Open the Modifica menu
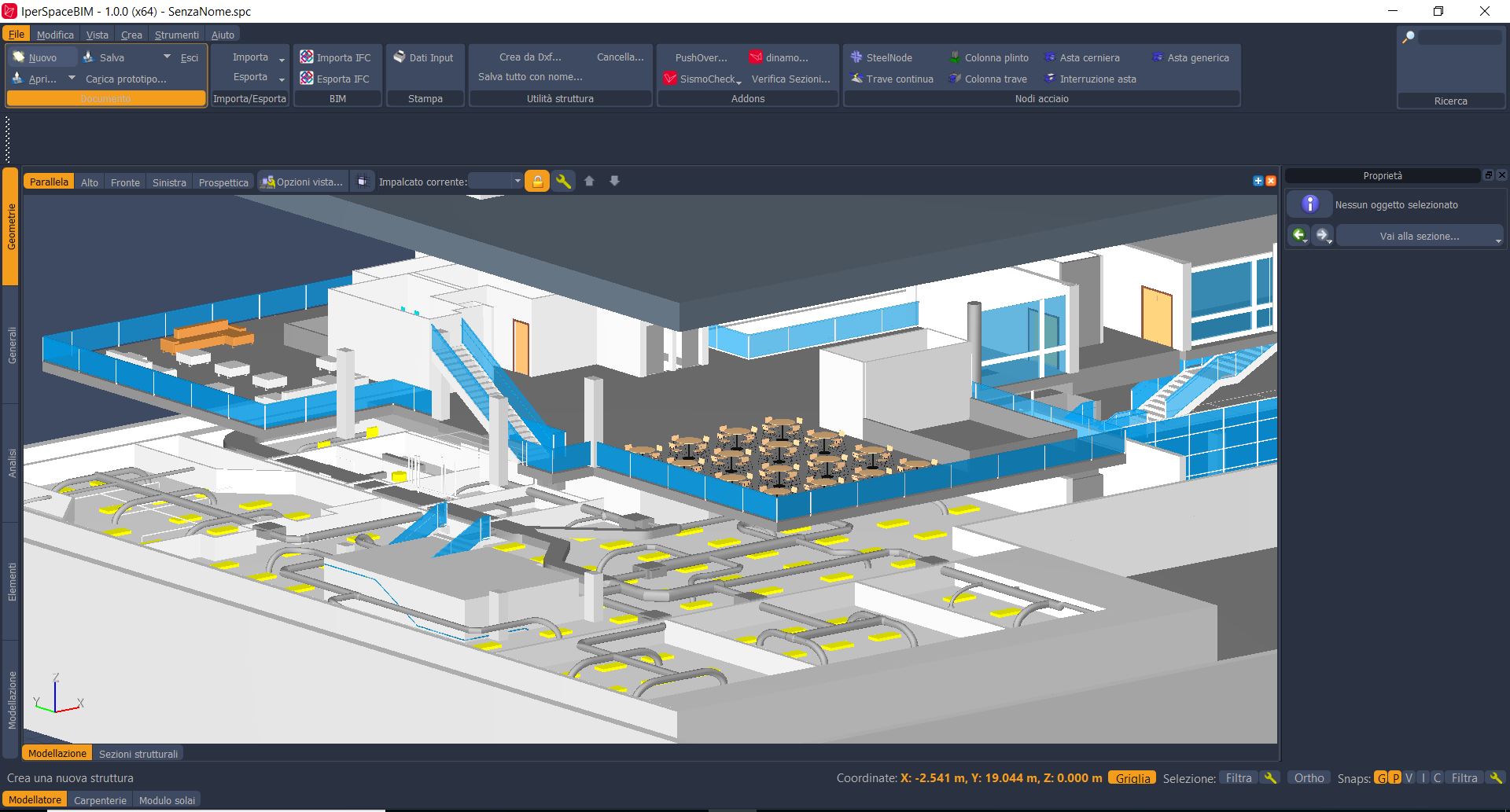Screen dimensions: 1510x812 click(55, 35)
